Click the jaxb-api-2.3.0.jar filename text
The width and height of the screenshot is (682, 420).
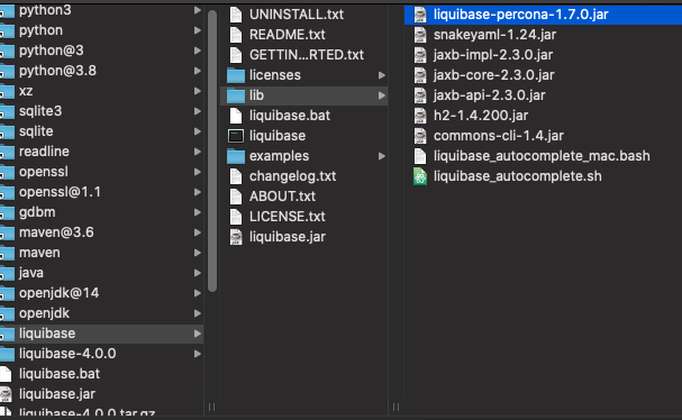pyautogui.click(x=489, y=95)
